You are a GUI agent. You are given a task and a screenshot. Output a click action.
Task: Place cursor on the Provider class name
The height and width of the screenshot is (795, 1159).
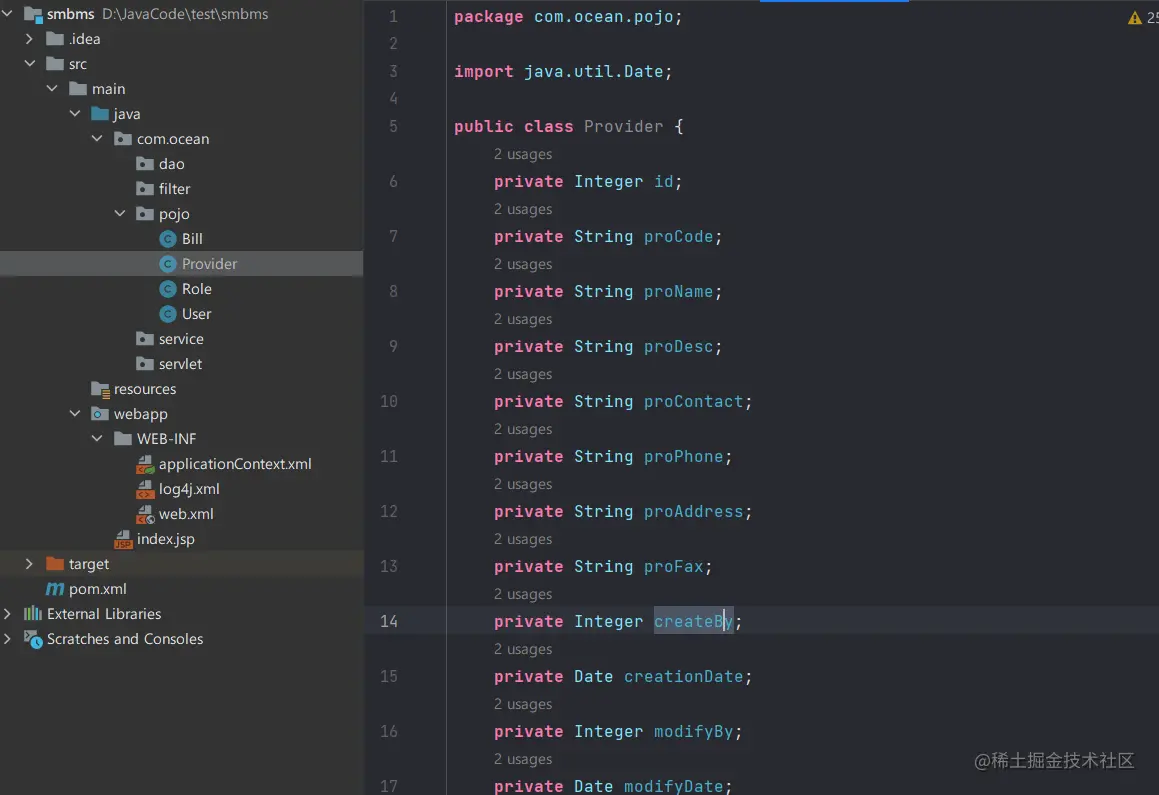pyautogui.click(x=623, y=127)
